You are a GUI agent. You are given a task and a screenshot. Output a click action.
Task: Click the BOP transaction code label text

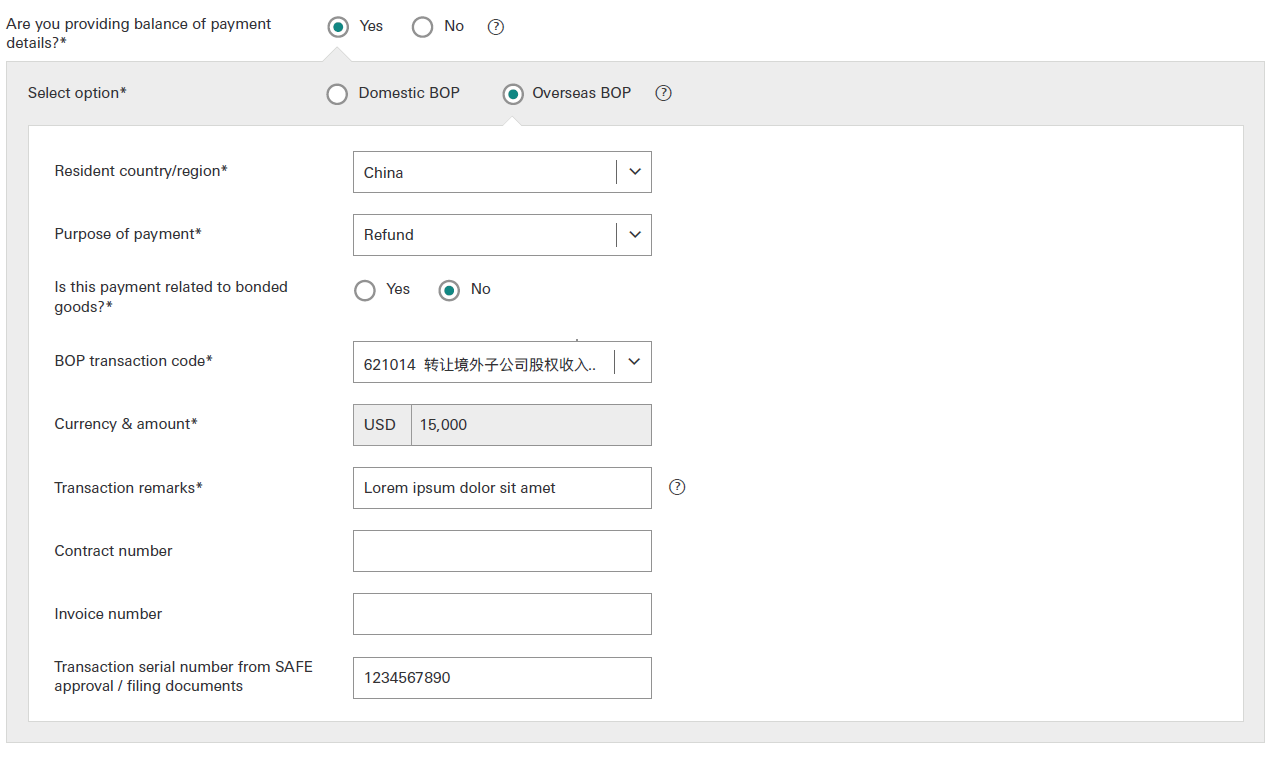133,361
